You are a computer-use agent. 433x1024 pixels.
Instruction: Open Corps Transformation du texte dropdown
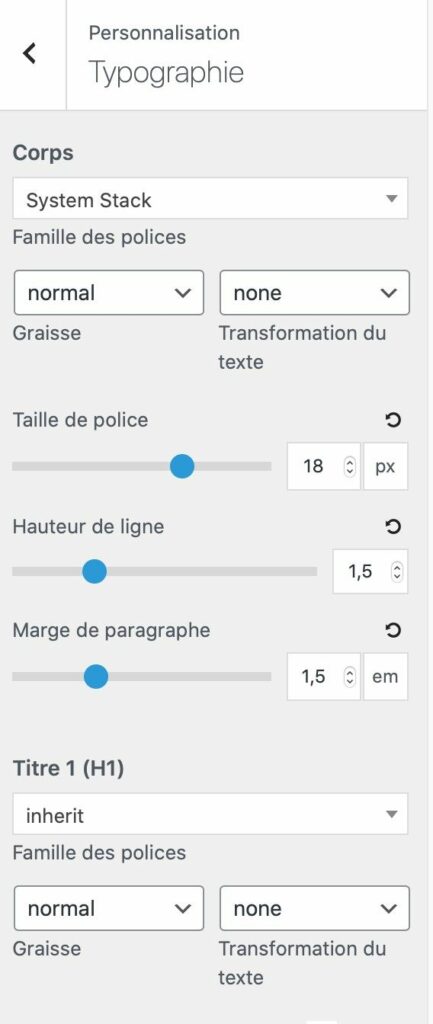click(x=315, y=293)
